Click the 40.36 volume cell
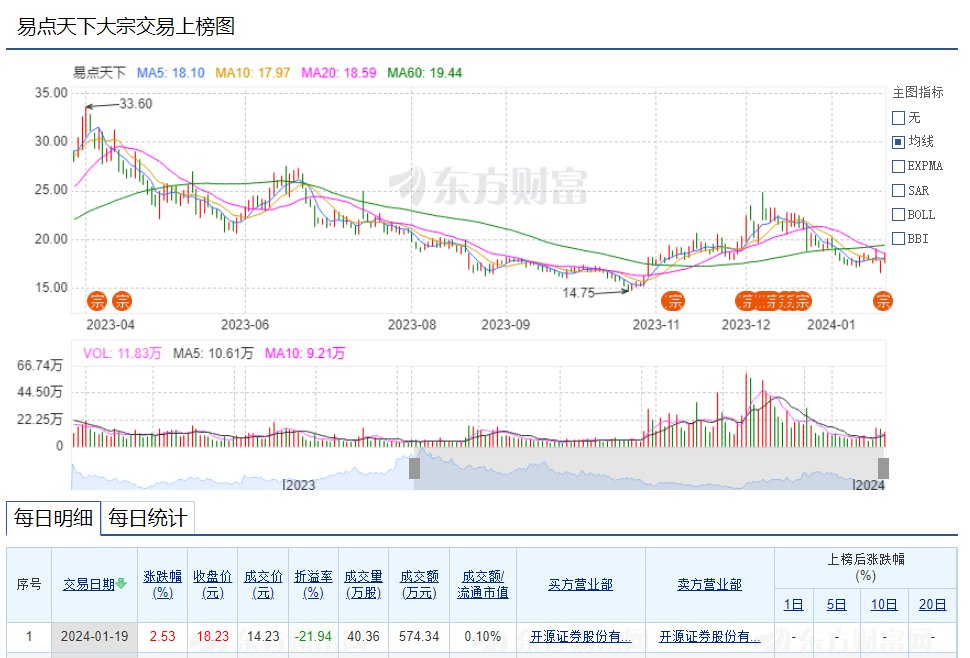Image resolution: width=970 pixels, height=658 pixels. [363, 636]
